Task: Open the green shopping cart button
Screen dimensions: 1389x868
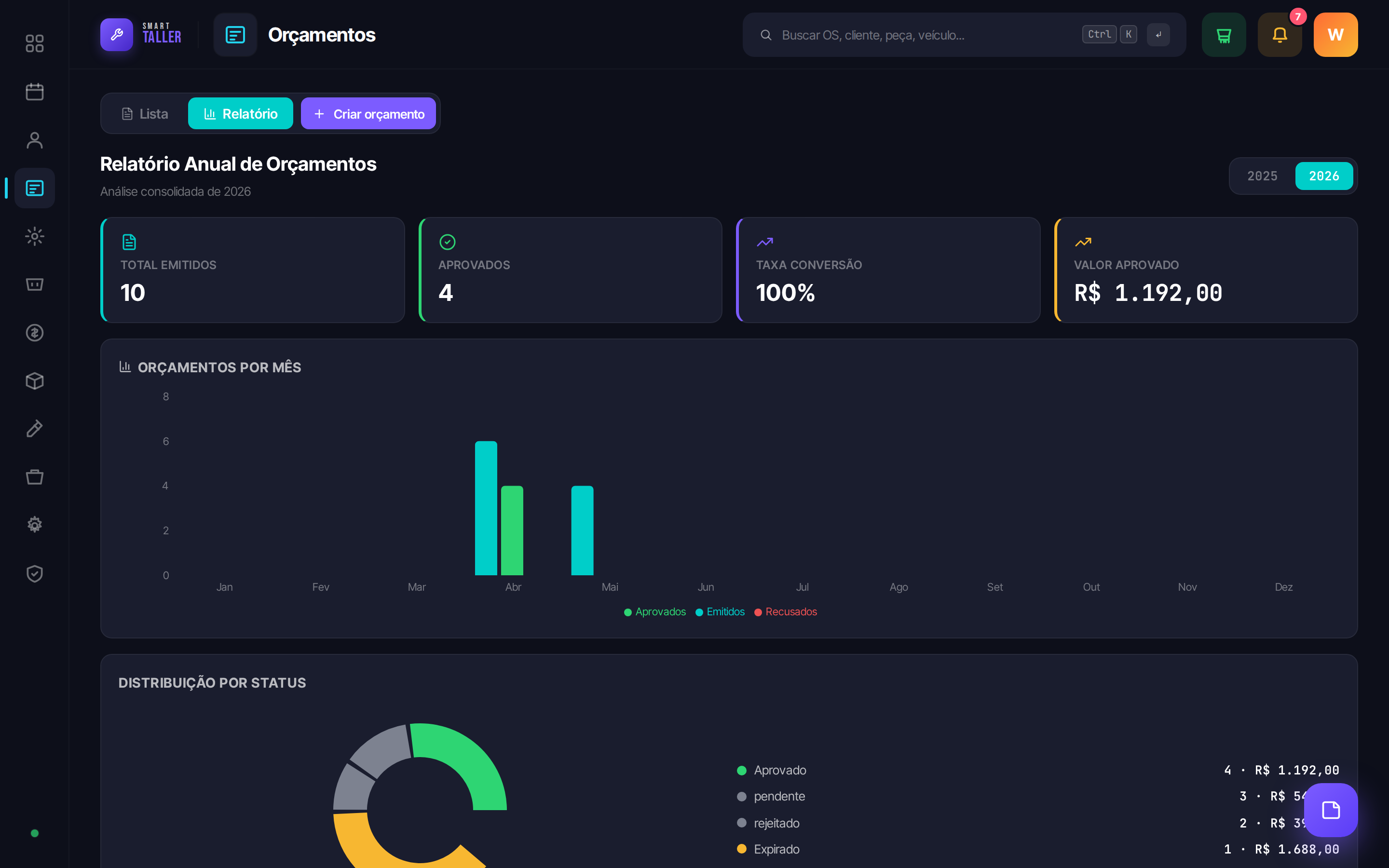Action: 1224,34
